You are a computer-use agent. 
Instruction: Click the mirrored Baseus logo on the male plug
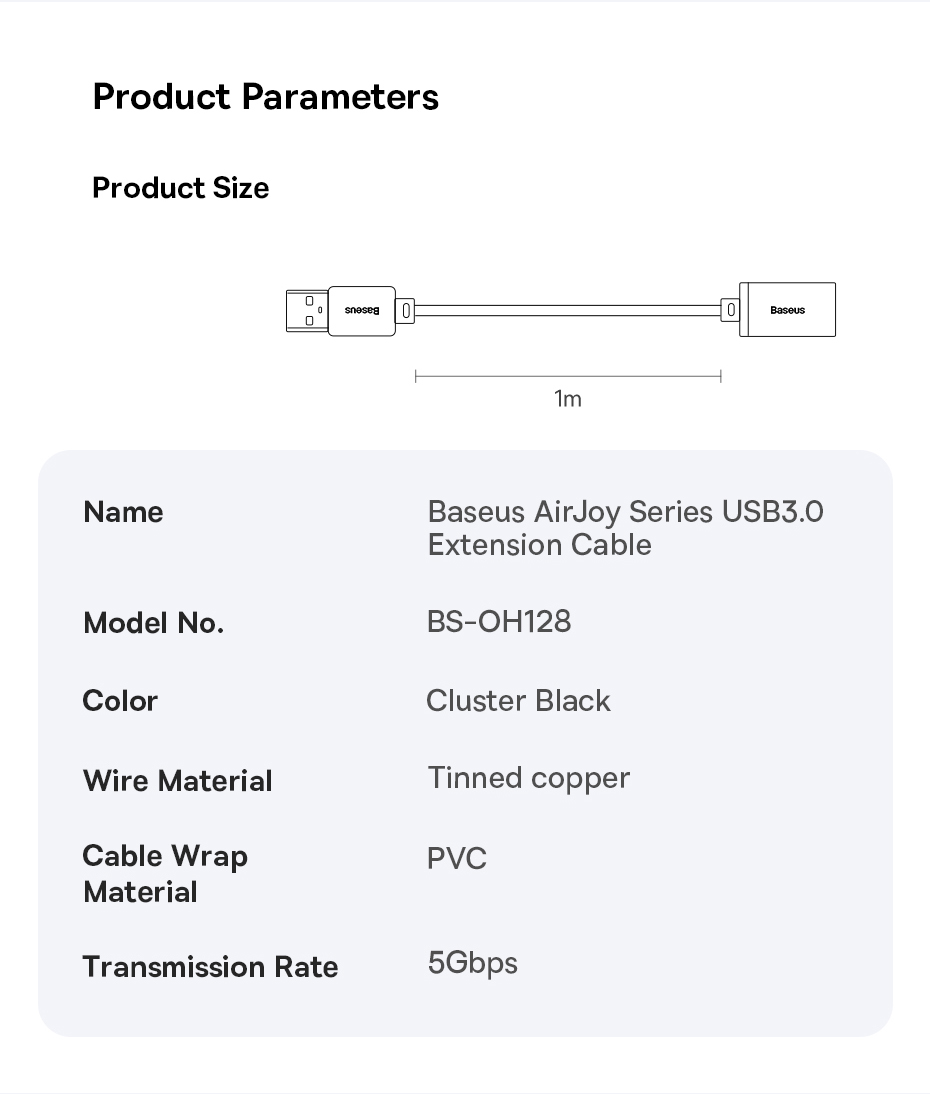coord(362,310)
